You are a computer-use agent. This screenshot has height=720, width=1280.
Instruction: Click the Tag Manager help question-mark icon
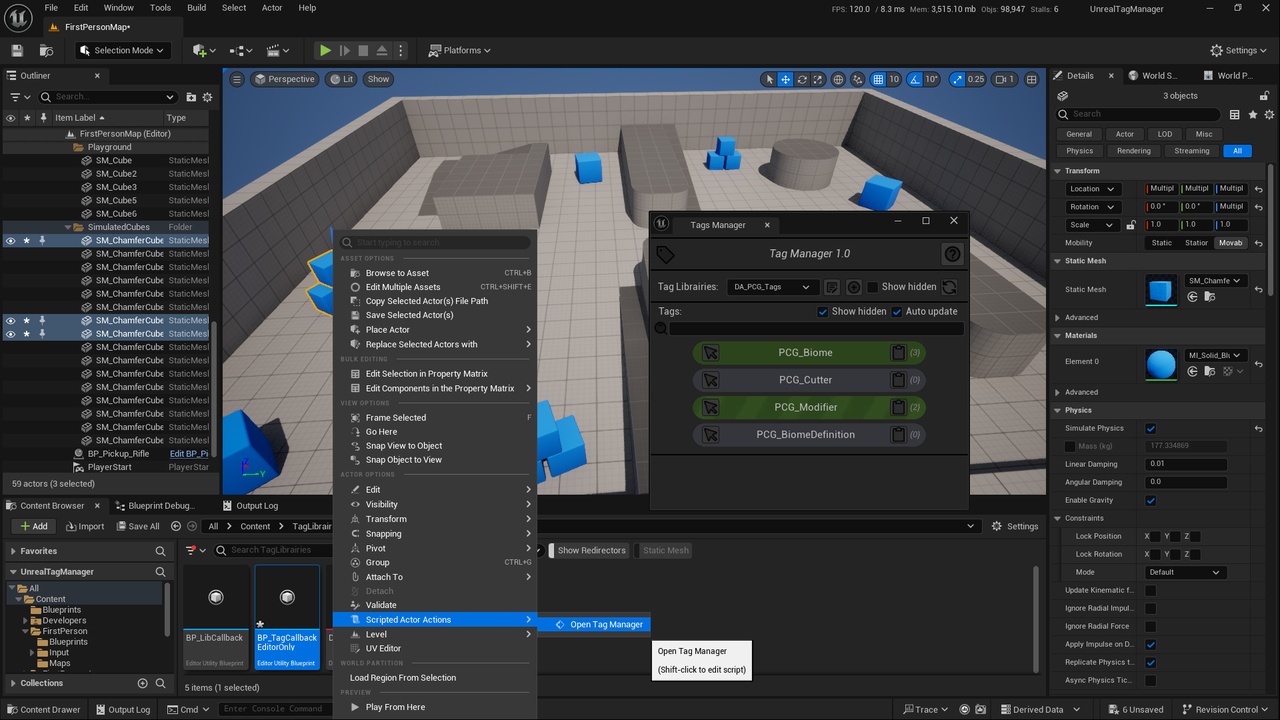tap(952, 254)
